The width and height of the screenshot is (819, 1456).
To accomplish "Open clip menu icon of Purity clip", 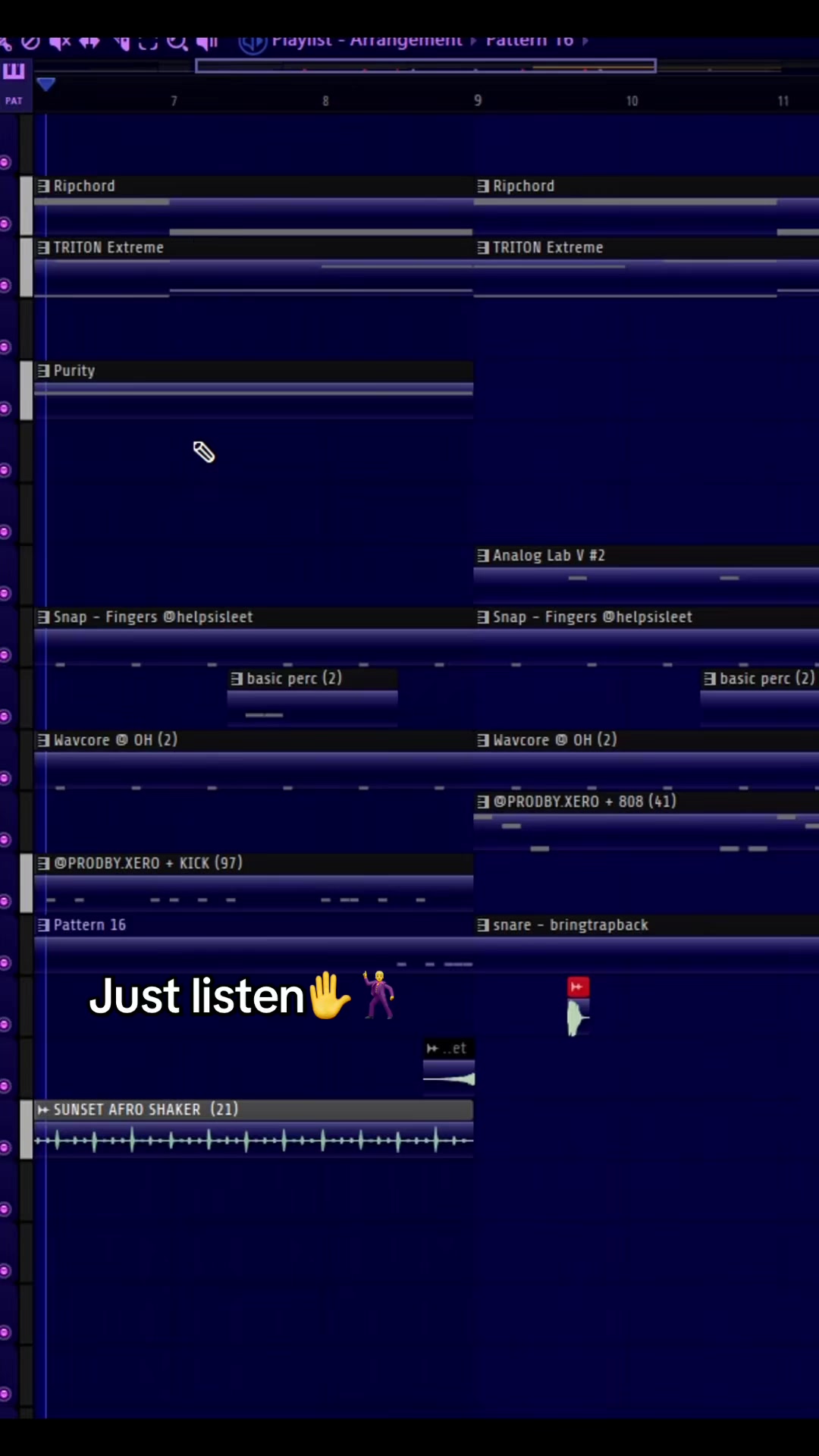I will click(43, 371).
